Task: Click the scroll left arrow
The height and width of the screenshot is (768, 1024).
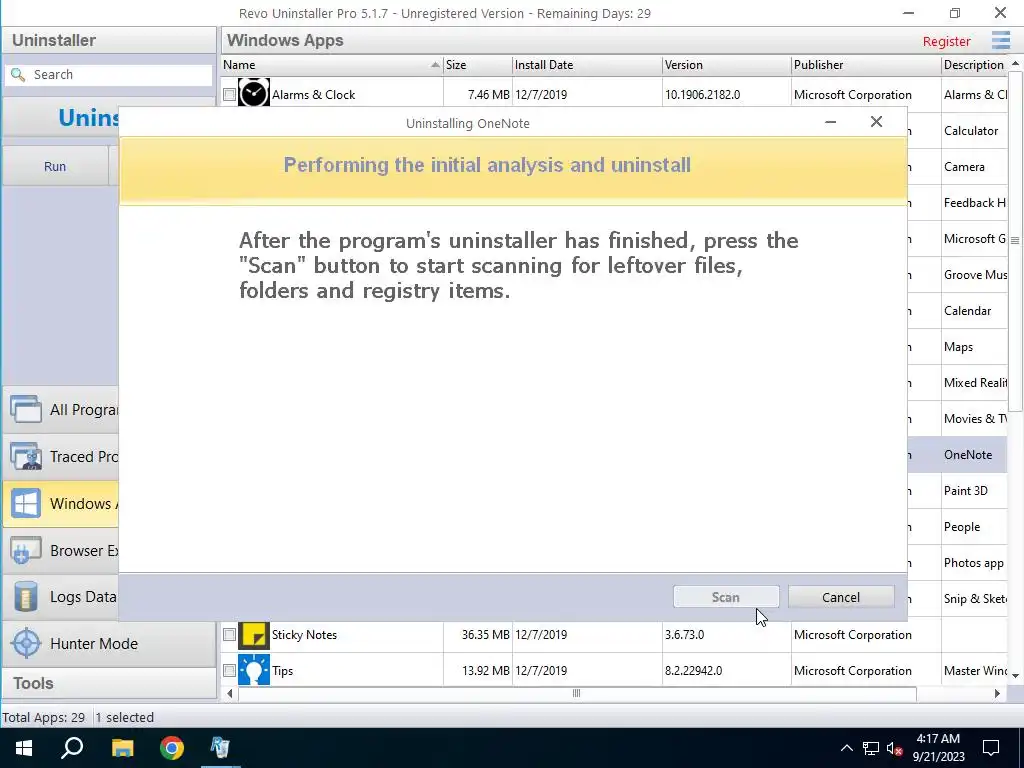Action: pos(229,694)
